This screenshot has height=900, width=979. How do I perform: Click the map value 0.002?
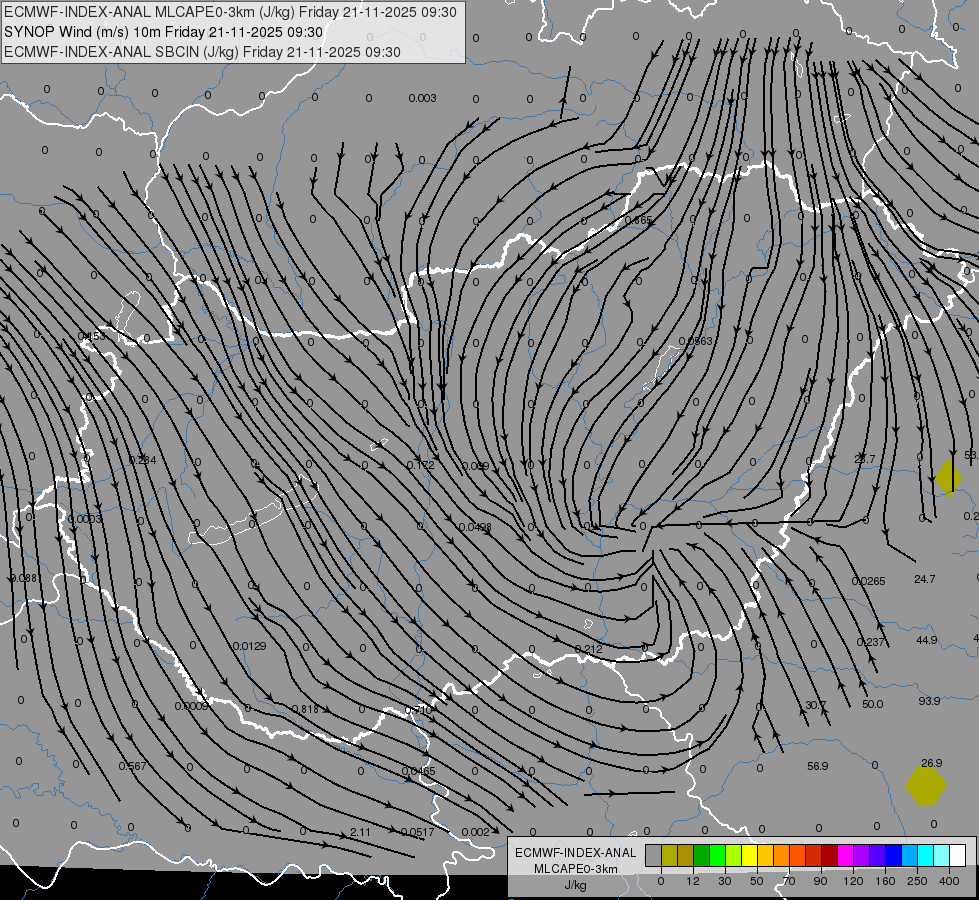pyautogui.click(x=476, y=832)
